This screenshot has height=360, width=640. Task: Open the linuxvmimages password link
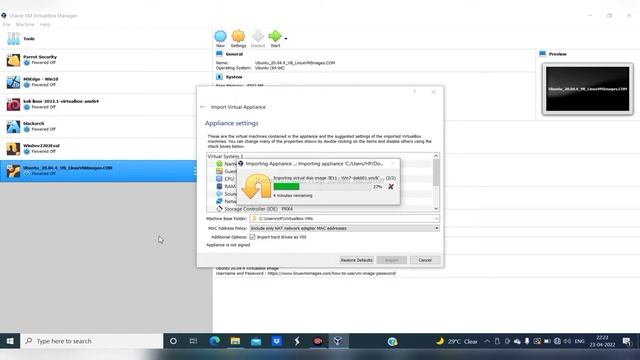click(x=331, y=273)
